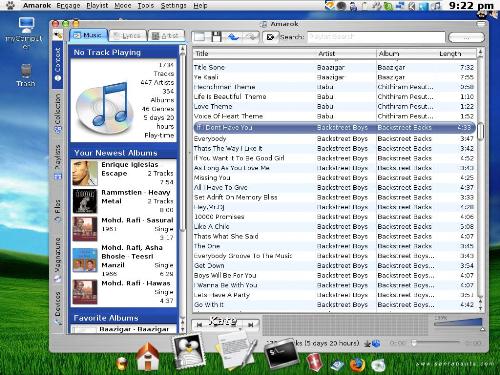Click the clock showing 9:22 pm
Image resolution: width=500 pixels, height=375 pixels.
tap(471, 5)
